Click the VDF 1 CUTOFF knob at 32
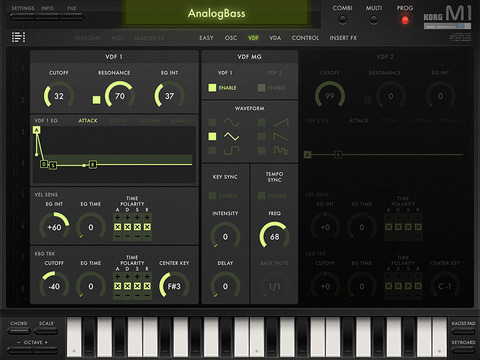 pos(59,96)
